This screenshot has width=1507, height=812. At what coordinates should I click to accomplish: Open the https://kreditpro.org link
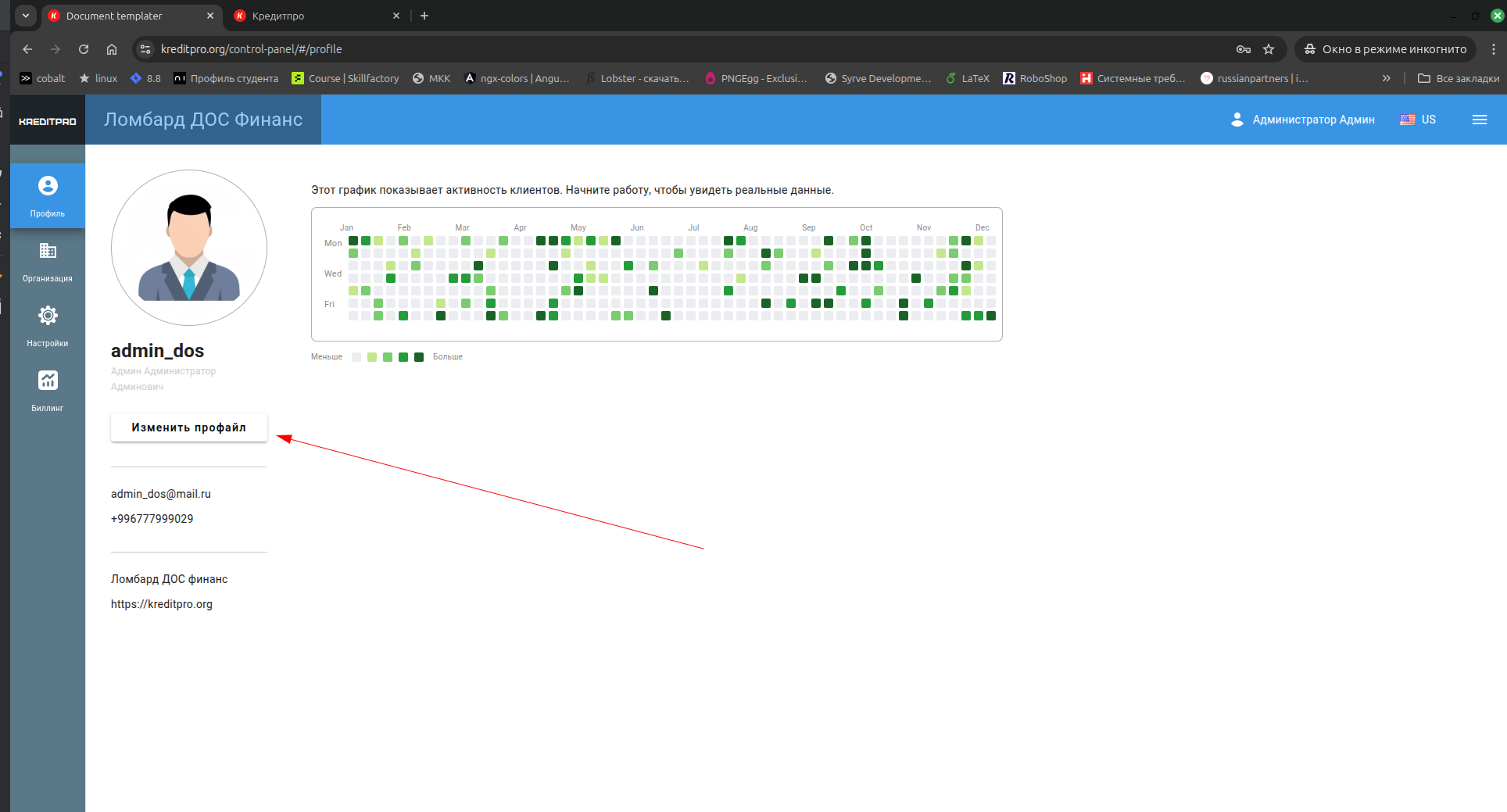[x=162, y=604]
